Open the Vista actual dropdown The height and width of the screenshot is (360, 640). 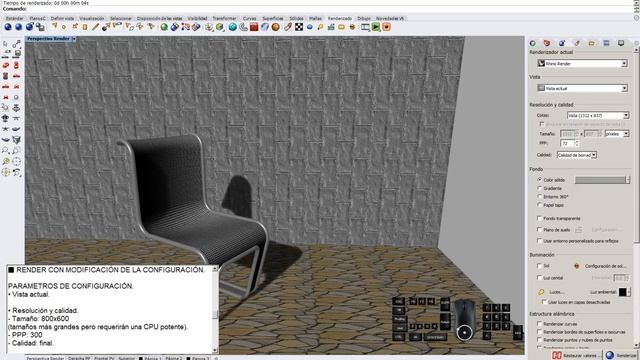click(582, 88)
